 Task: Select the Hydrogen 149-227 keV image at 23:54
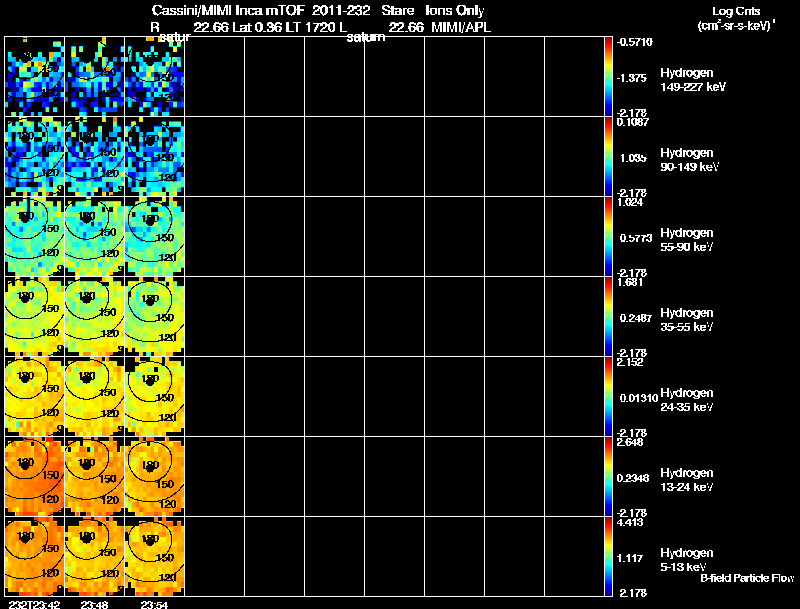coord(155,77)
